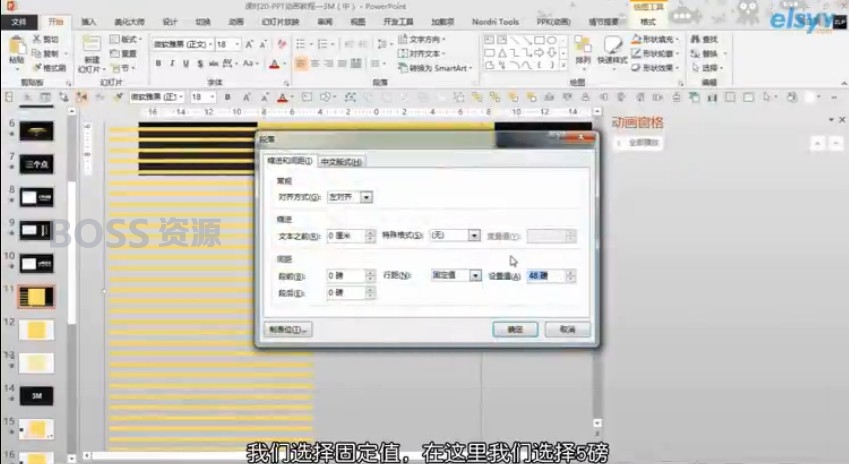
Task: Select the oval shape in the shapes gallery
Action: pos(552,40)
